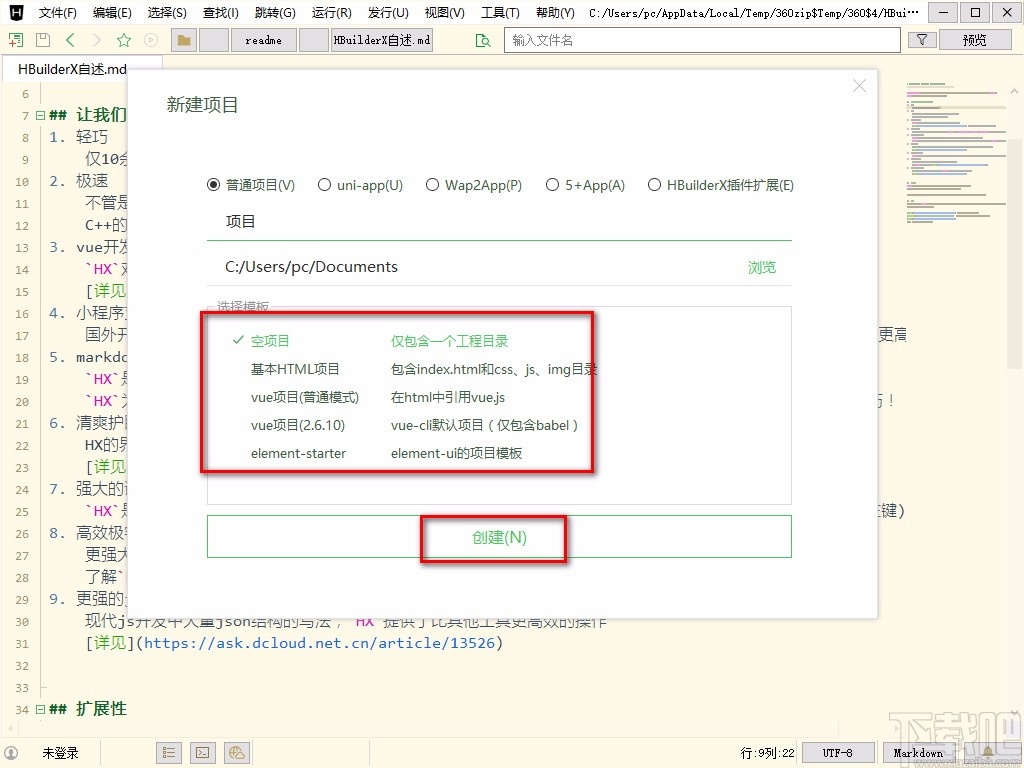Viewport: 1024px width, 768px height.
Task: Click the folder icon in breadcrumb bar
Action: [184, 40]
